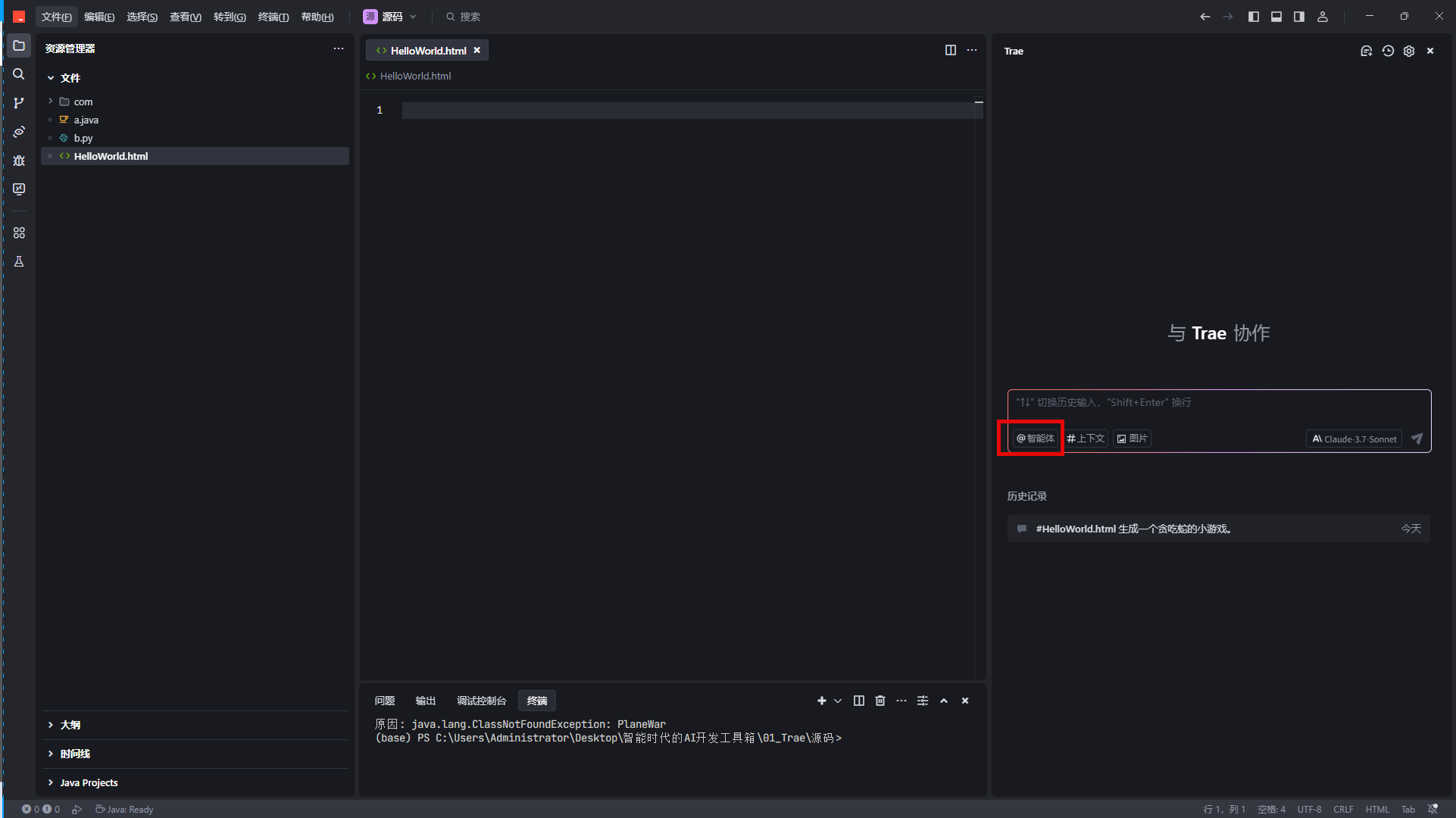Screen dimensions: 1456x818
Task: Click the title bar 搜索 search box
Action: pos(463,17)
